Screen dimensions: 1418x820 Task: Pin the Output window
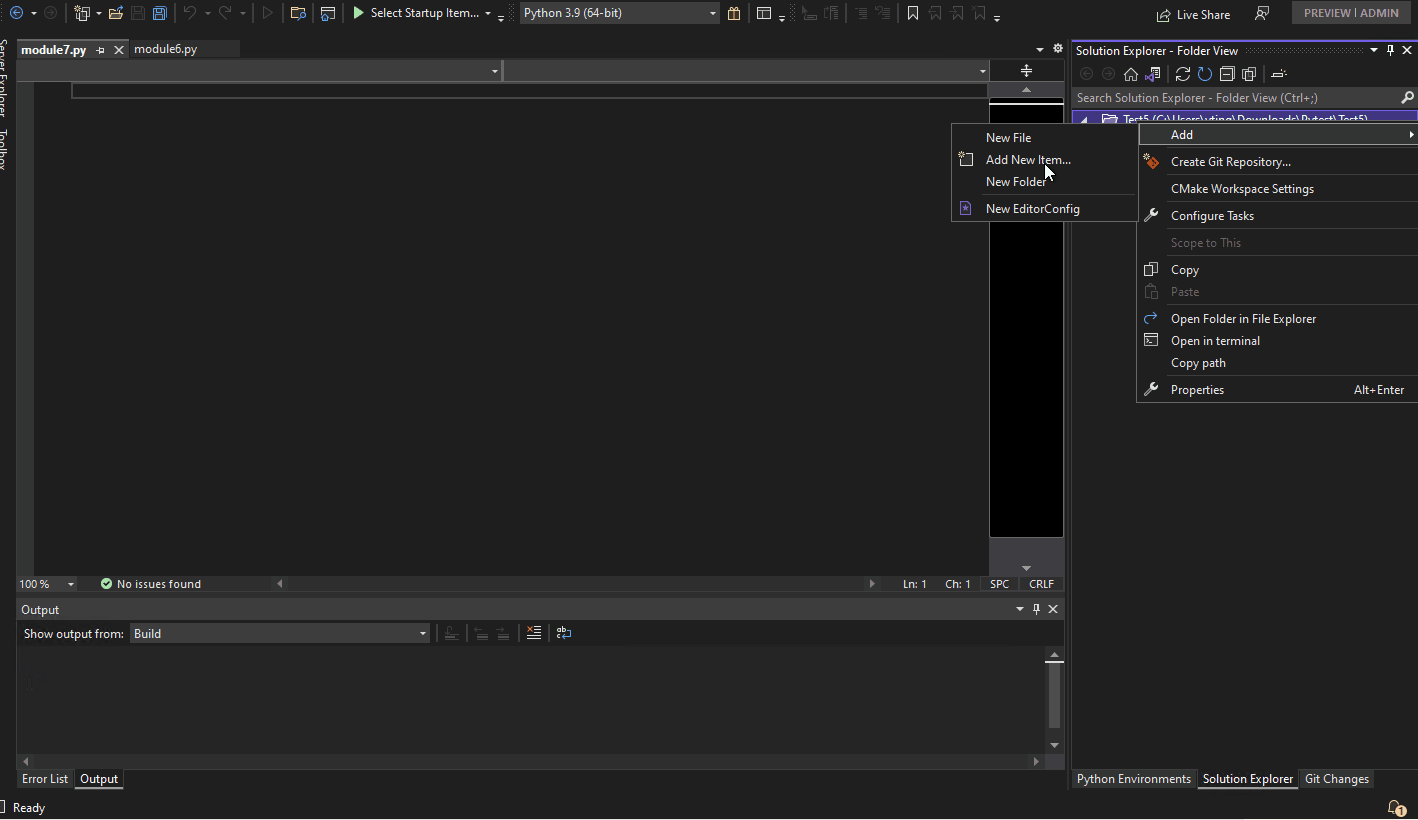click(1035, 608)
